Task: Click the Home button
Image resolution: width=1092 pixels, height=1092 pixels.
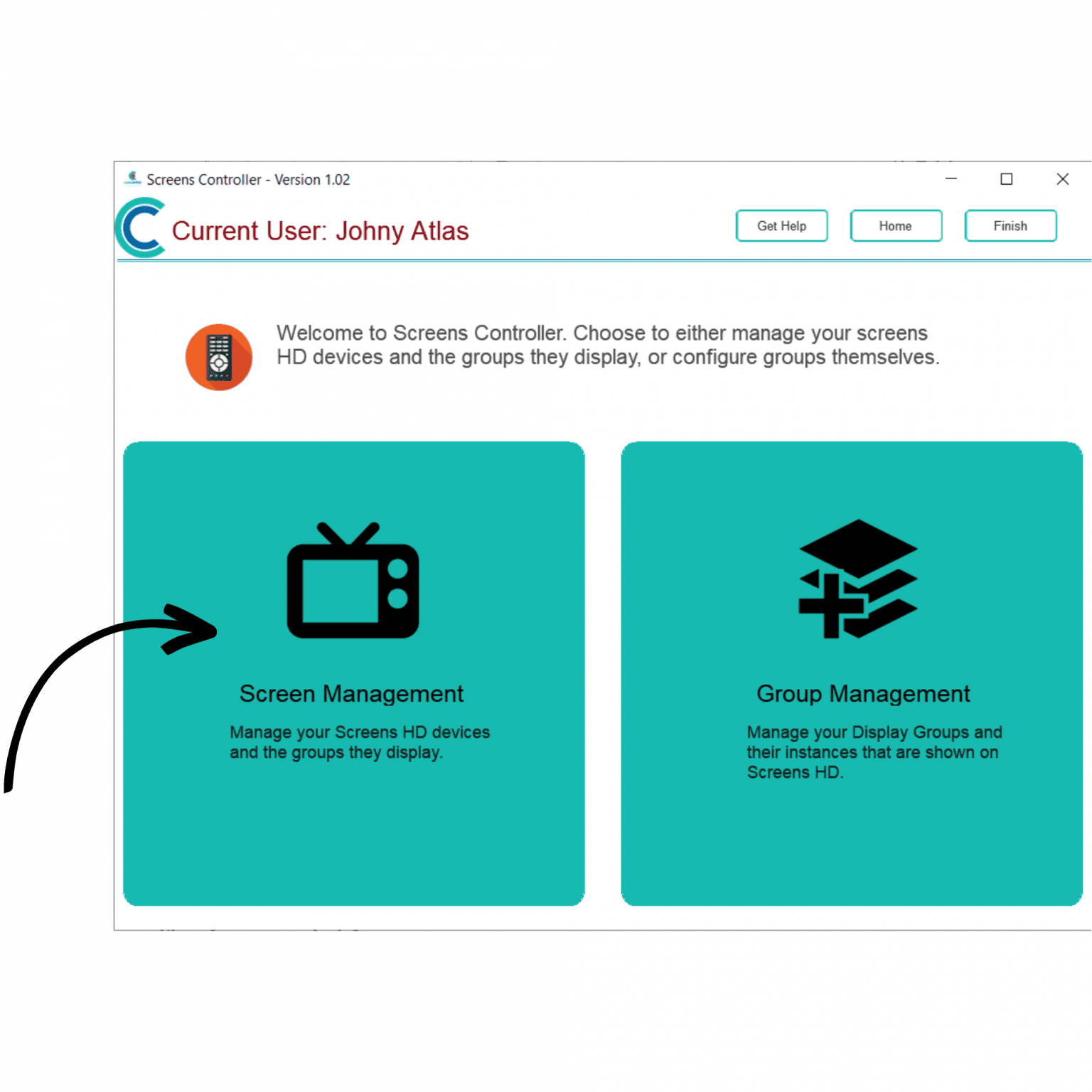Action: pyautogui.click(x=896, y=225)
